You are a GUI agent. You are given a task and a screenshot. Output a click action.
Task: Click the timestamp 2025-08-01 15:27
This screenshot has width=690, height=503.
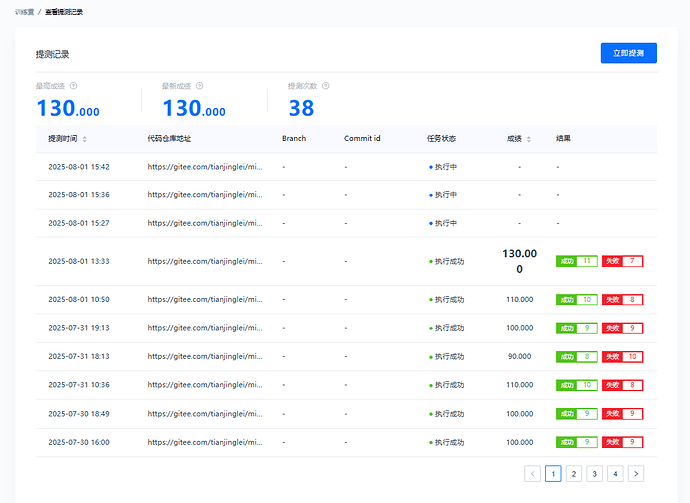[79, 223]
